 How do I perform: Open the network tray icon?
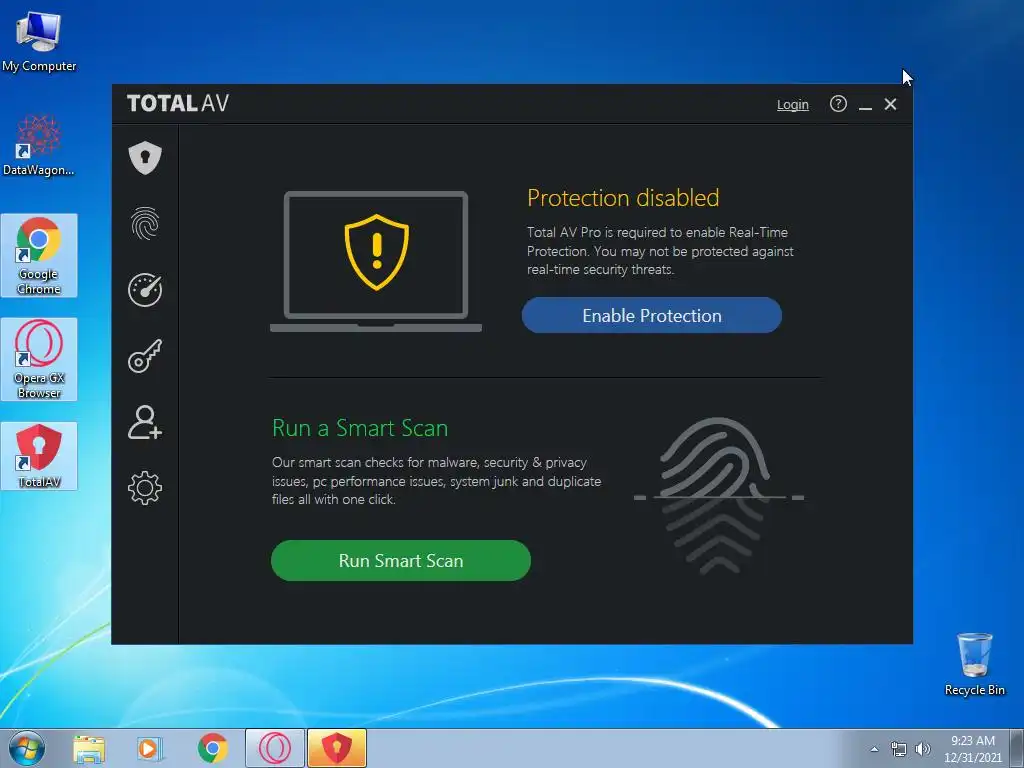click(899, 749)
